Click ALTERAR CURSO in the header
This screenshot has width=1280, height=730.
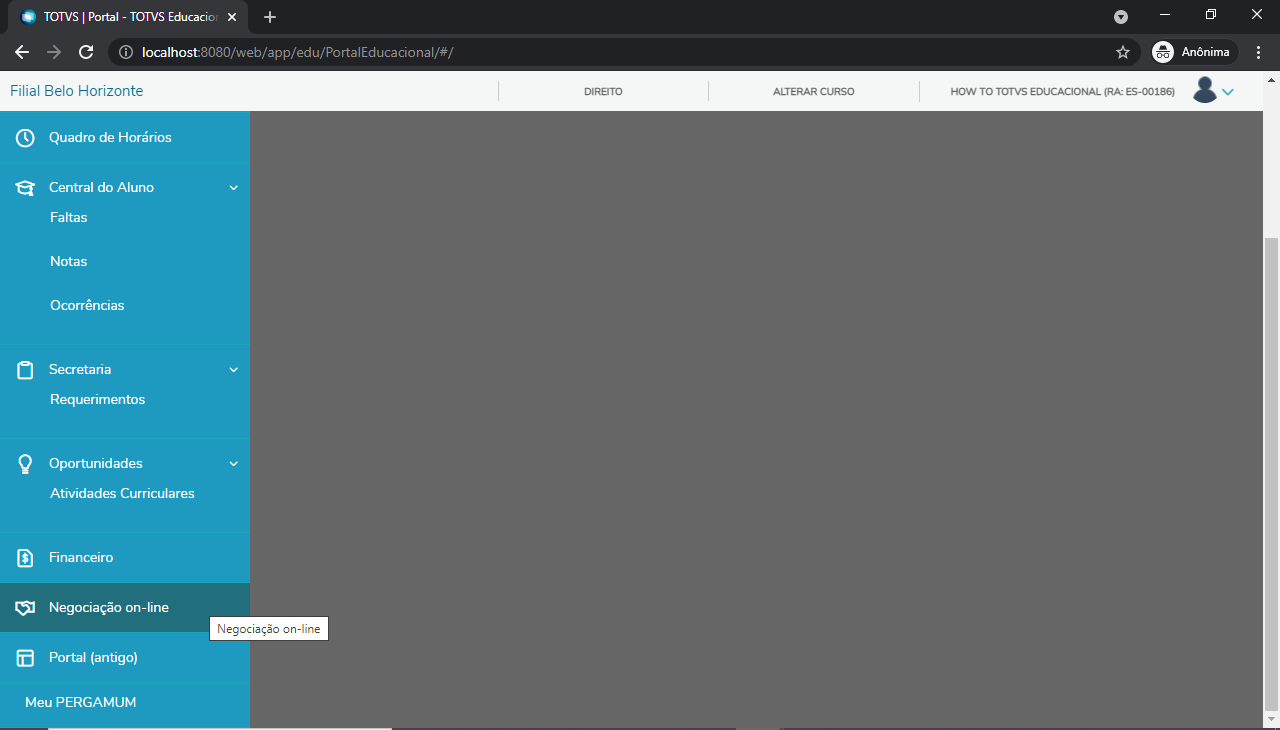click(x=813, y=91)
